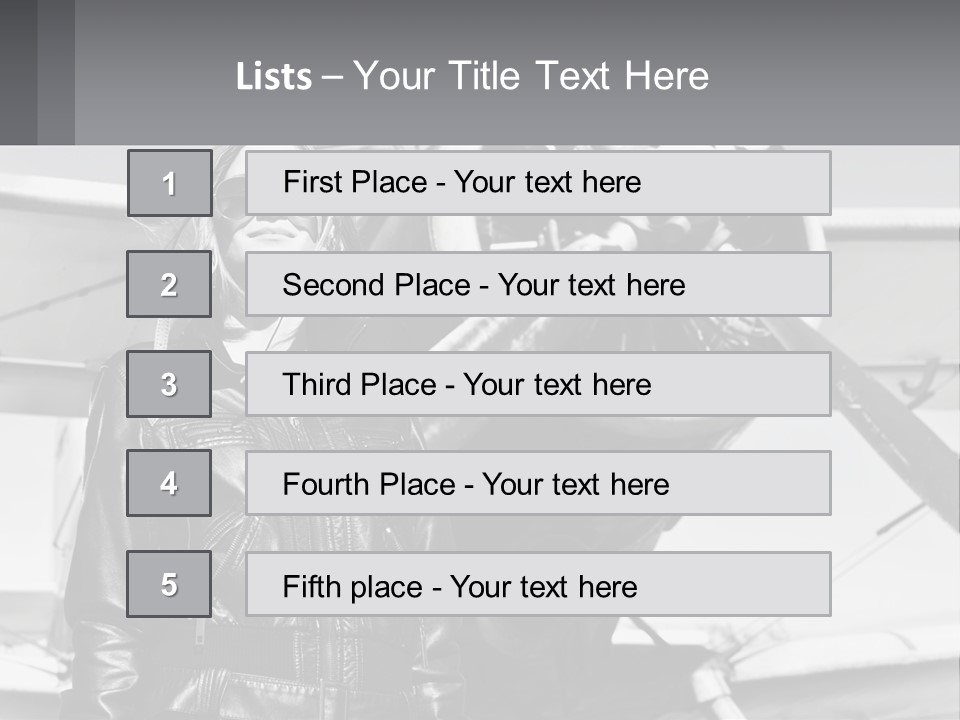Screen dimensions: 960x720
Task: Click the words 'Fifth place'
Action: point(353,587)
